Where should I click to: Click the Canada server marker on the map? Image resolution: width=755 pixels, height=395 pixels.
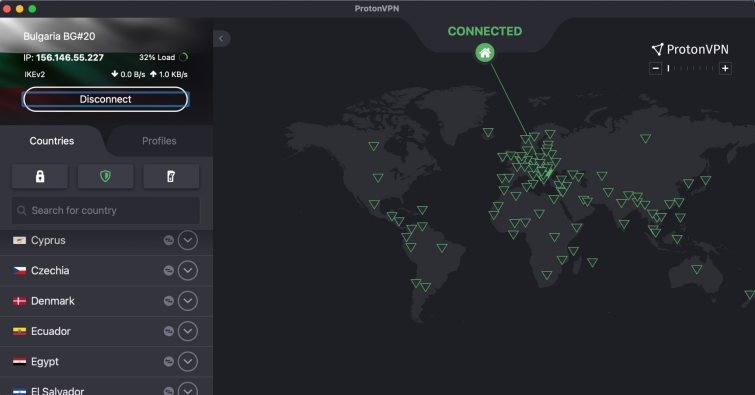point(374,146)
